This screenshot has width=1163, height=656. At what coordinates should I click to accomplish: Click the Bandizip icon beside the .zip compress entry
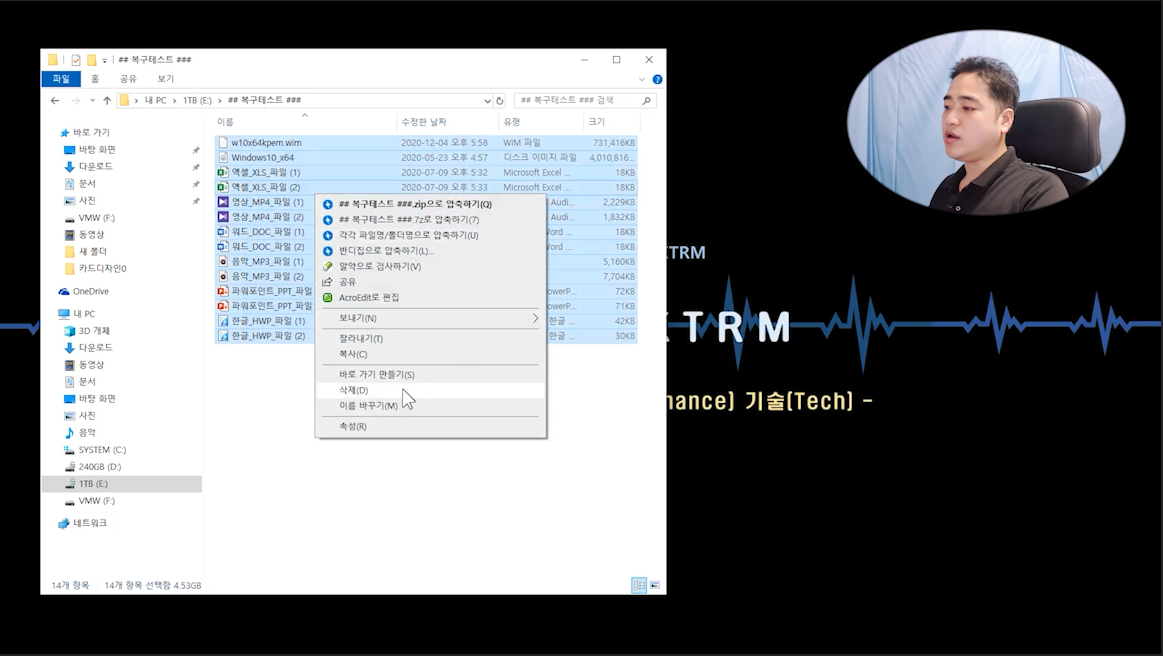[x=327, y=204]
